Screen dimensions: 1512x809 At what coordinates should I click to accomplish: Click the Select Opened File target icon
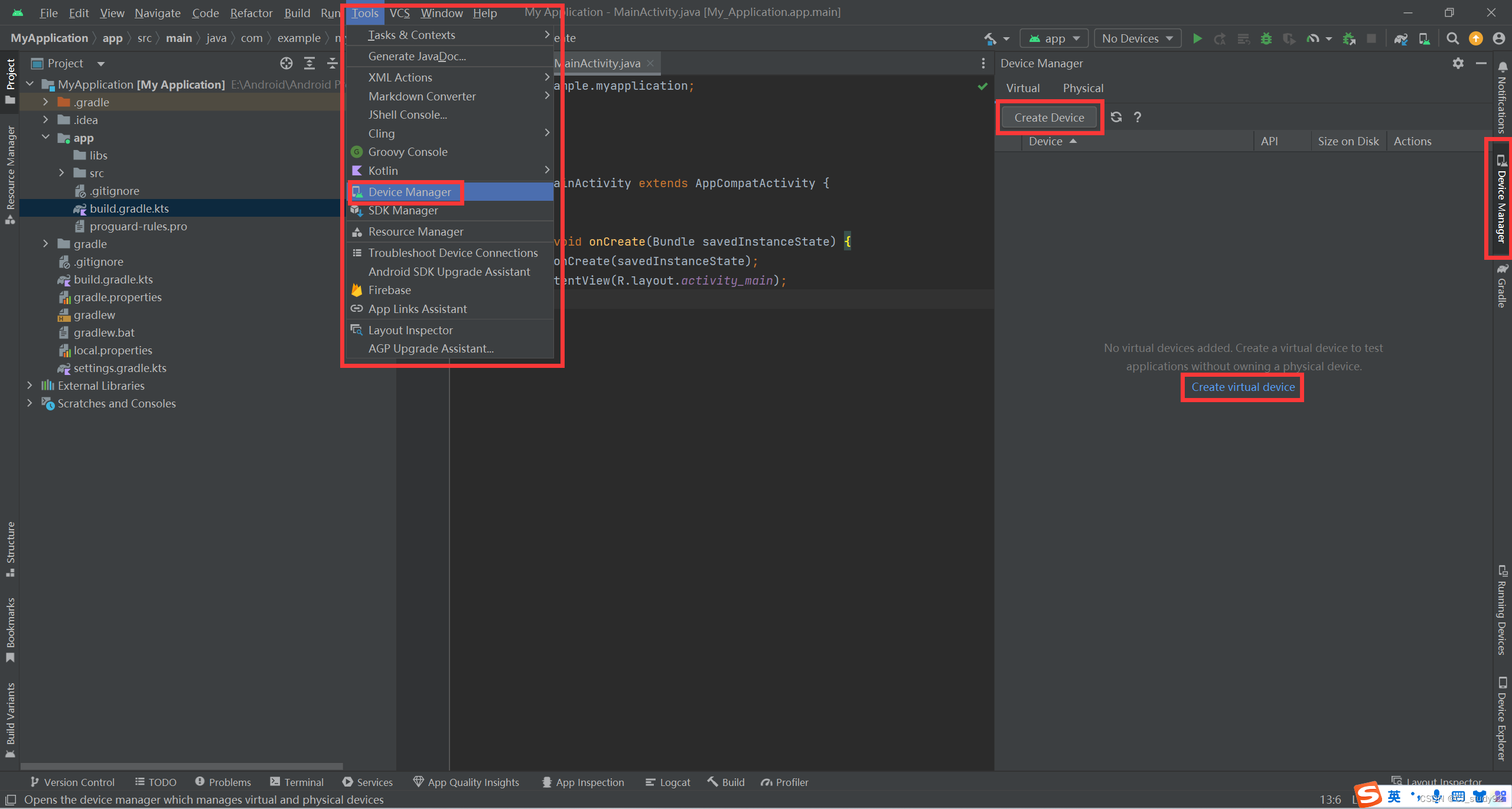[286, 63]
